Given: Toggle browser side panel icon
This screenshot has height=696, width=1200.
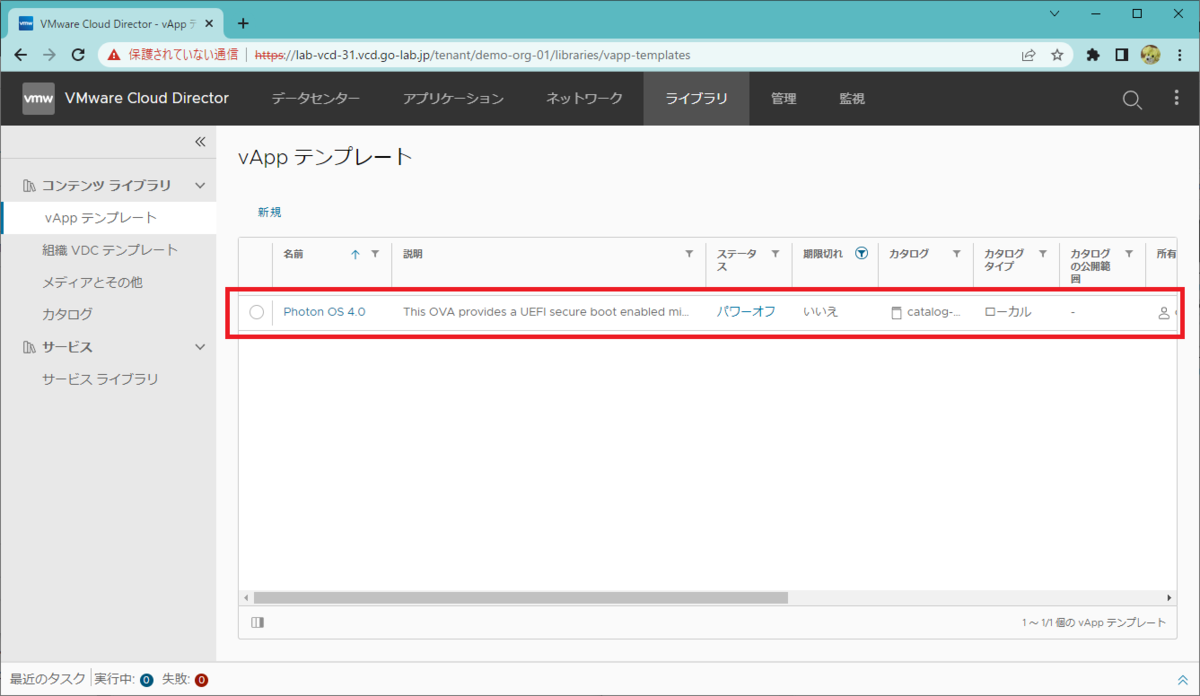Looking at the screenshot, I should coord(1122,55).
